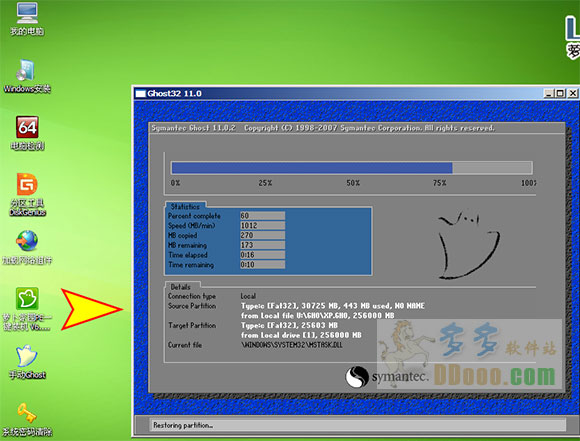Click the 50% progress scale label
This screenshot has height=441, width=580.
point(353,183)
